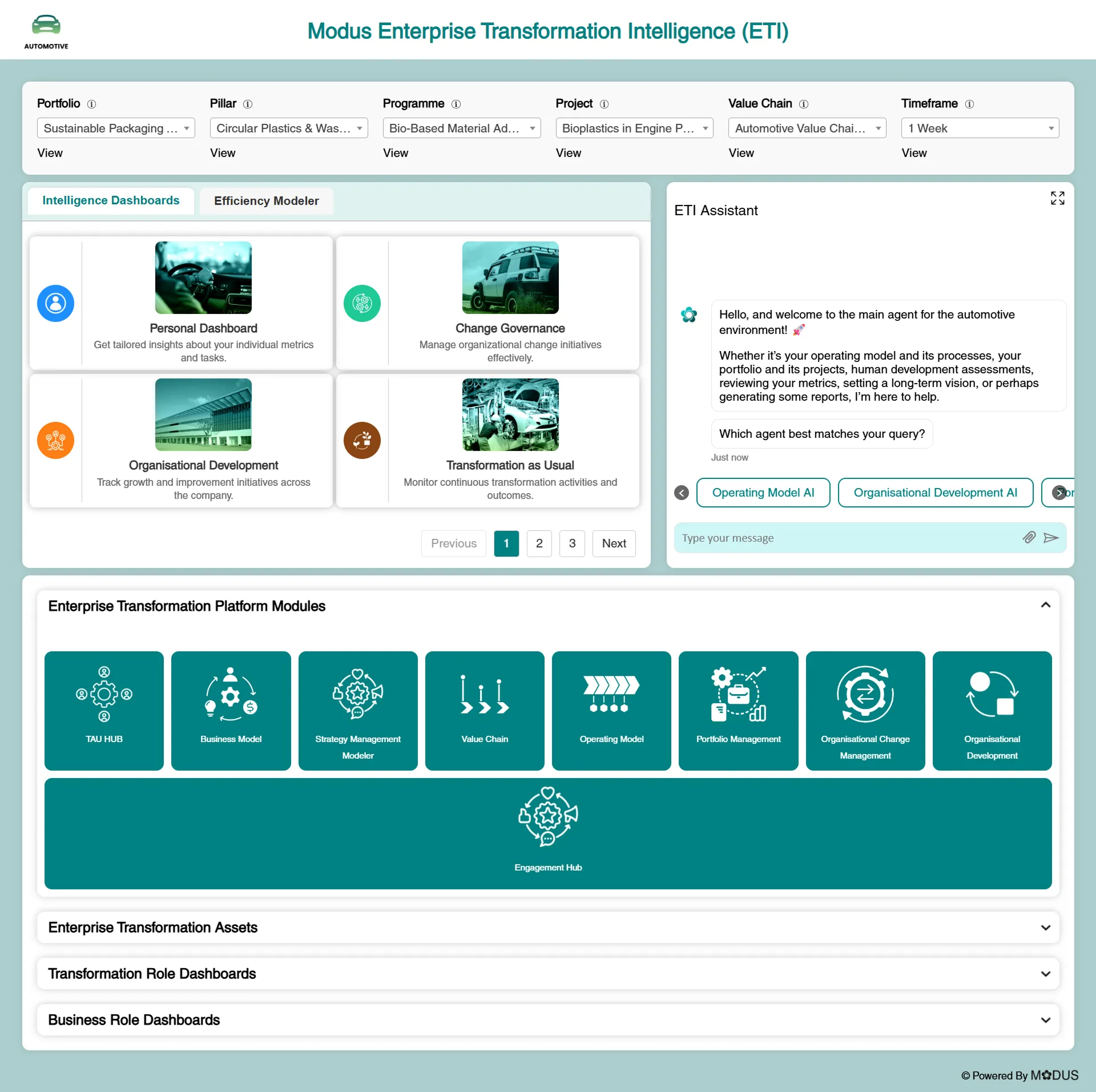Screen dimensions: 1096x1092
Task: Choose the Operating Model AI agent
Action: point(763,493)
